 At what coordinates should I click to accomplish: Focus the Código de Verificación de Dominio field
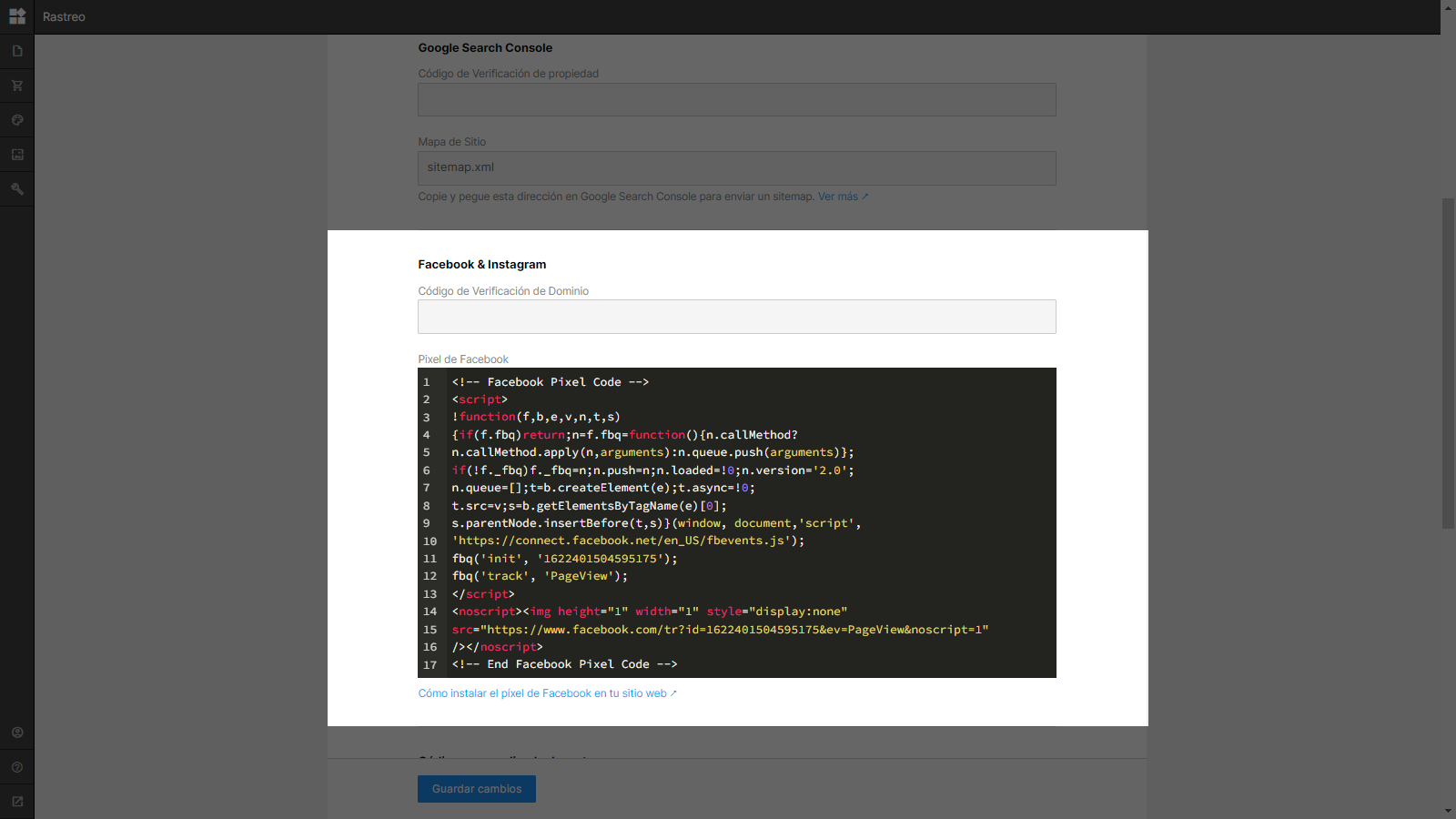coord(737,317)
